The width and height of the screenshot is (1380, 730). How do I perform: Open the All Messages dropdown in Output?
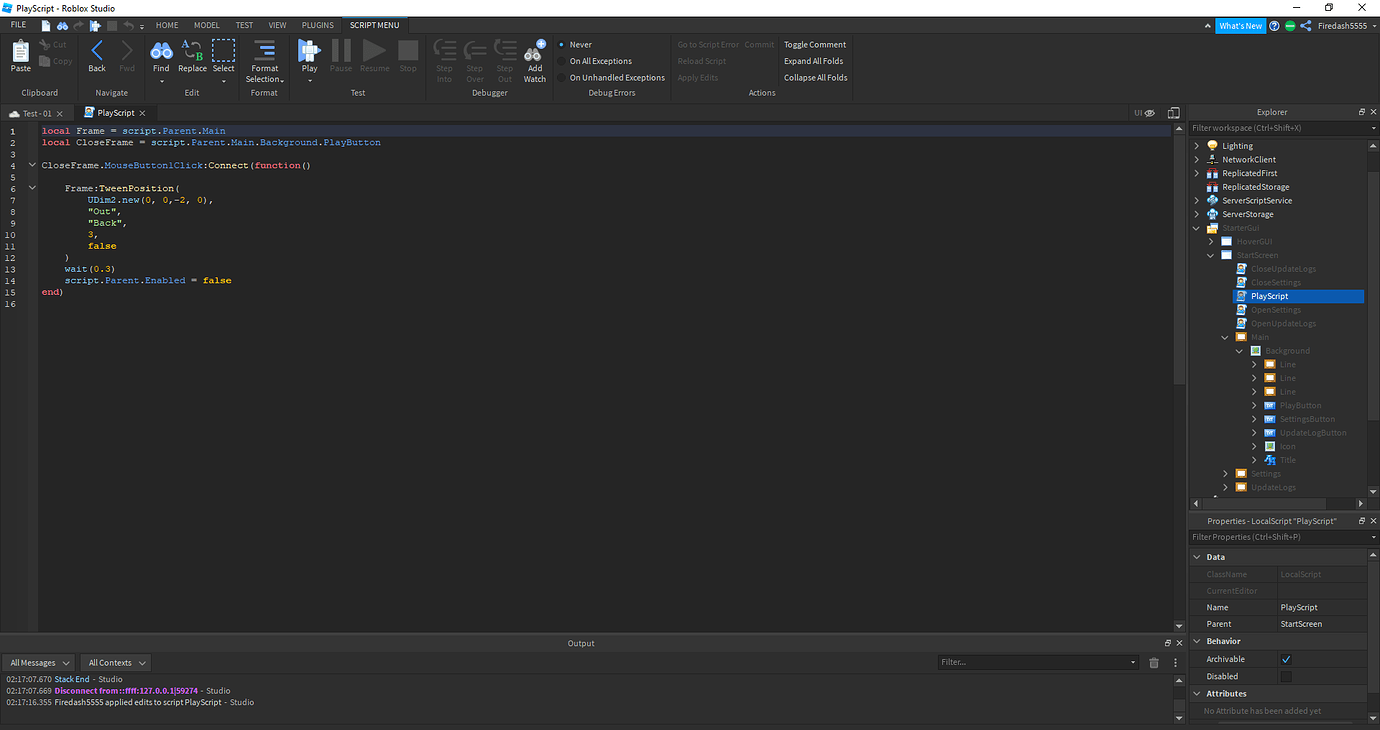[x=38, y=662]
